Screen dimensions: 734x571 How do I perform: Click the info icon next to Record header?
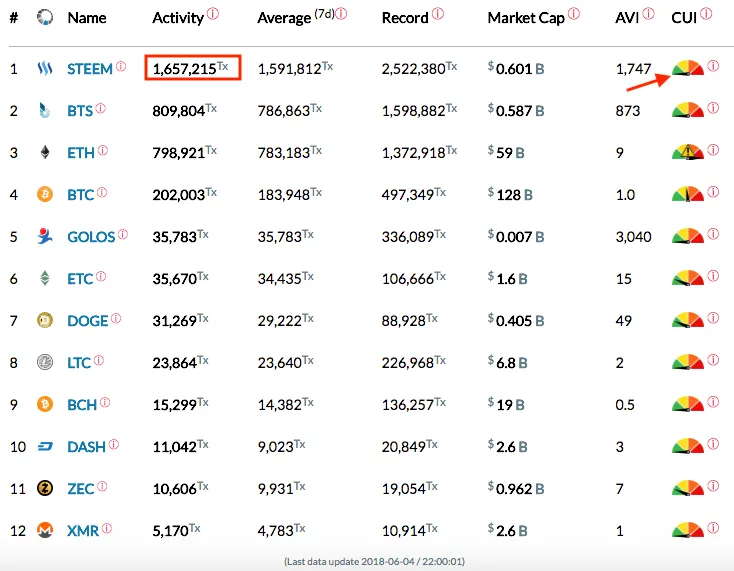tap(438, 14)
